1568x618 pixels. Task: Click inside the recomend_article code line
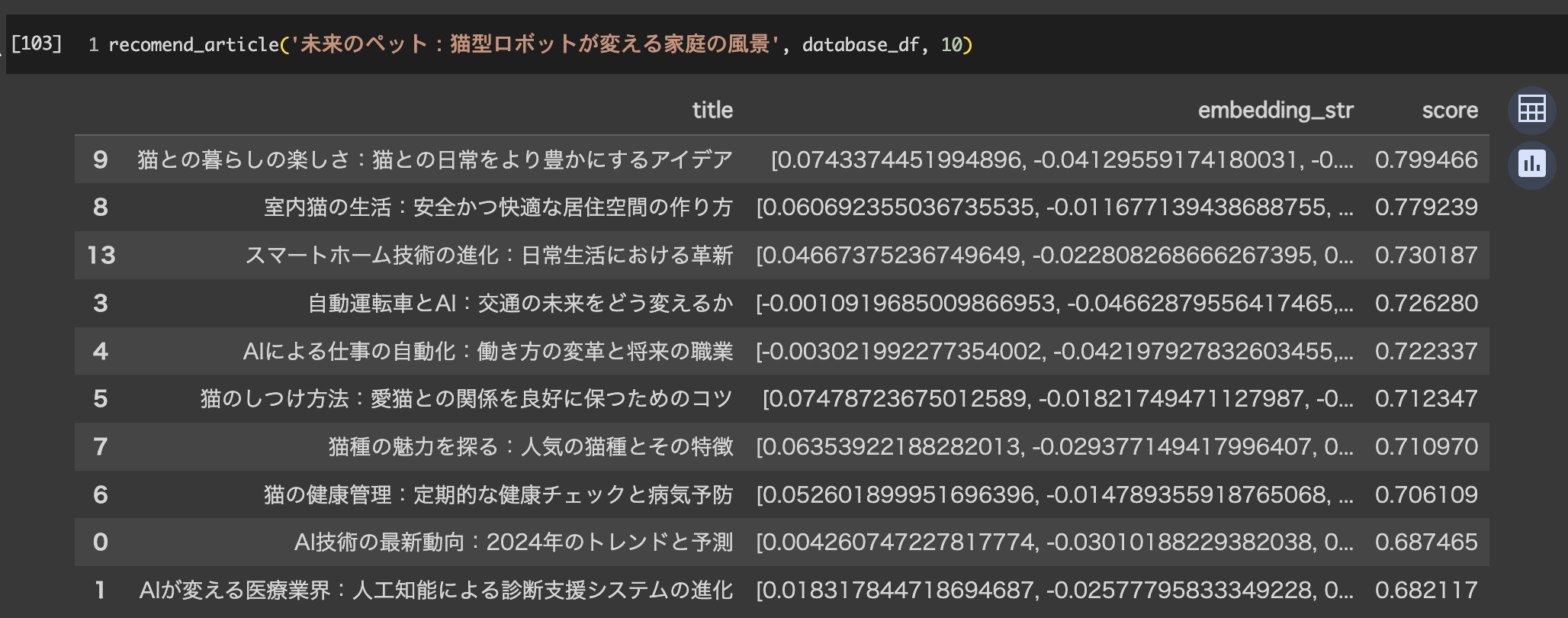(534, 44)
